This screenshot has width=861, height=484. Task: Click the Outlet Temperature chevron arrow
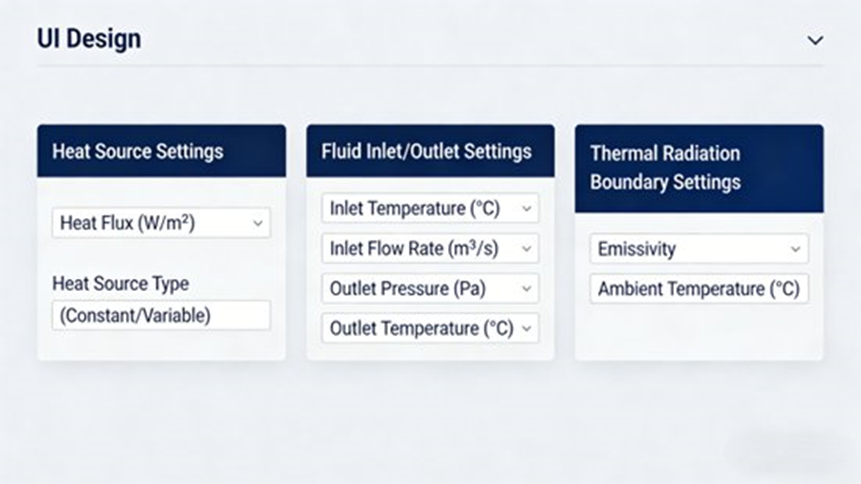pyautogui.click(x=526, y=328)
